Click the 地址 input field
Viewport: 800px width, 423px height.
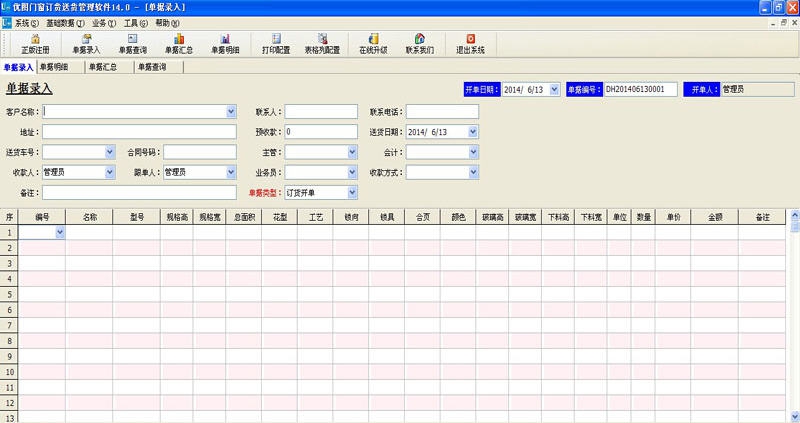[x=138, y=131]
